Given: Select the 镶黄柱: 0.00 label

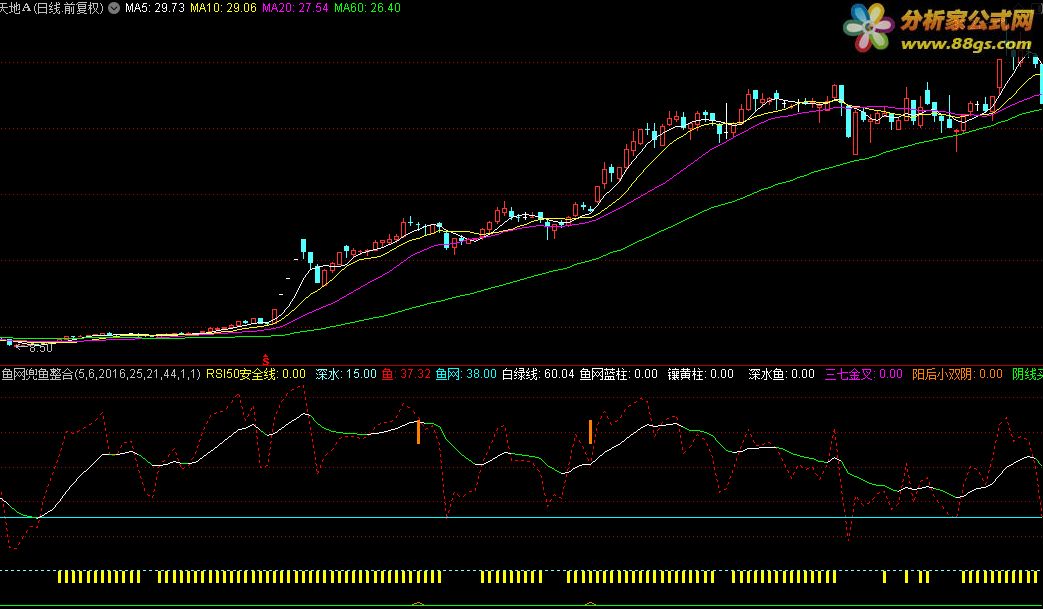Looking at the screenshot, I should [701, 374].
